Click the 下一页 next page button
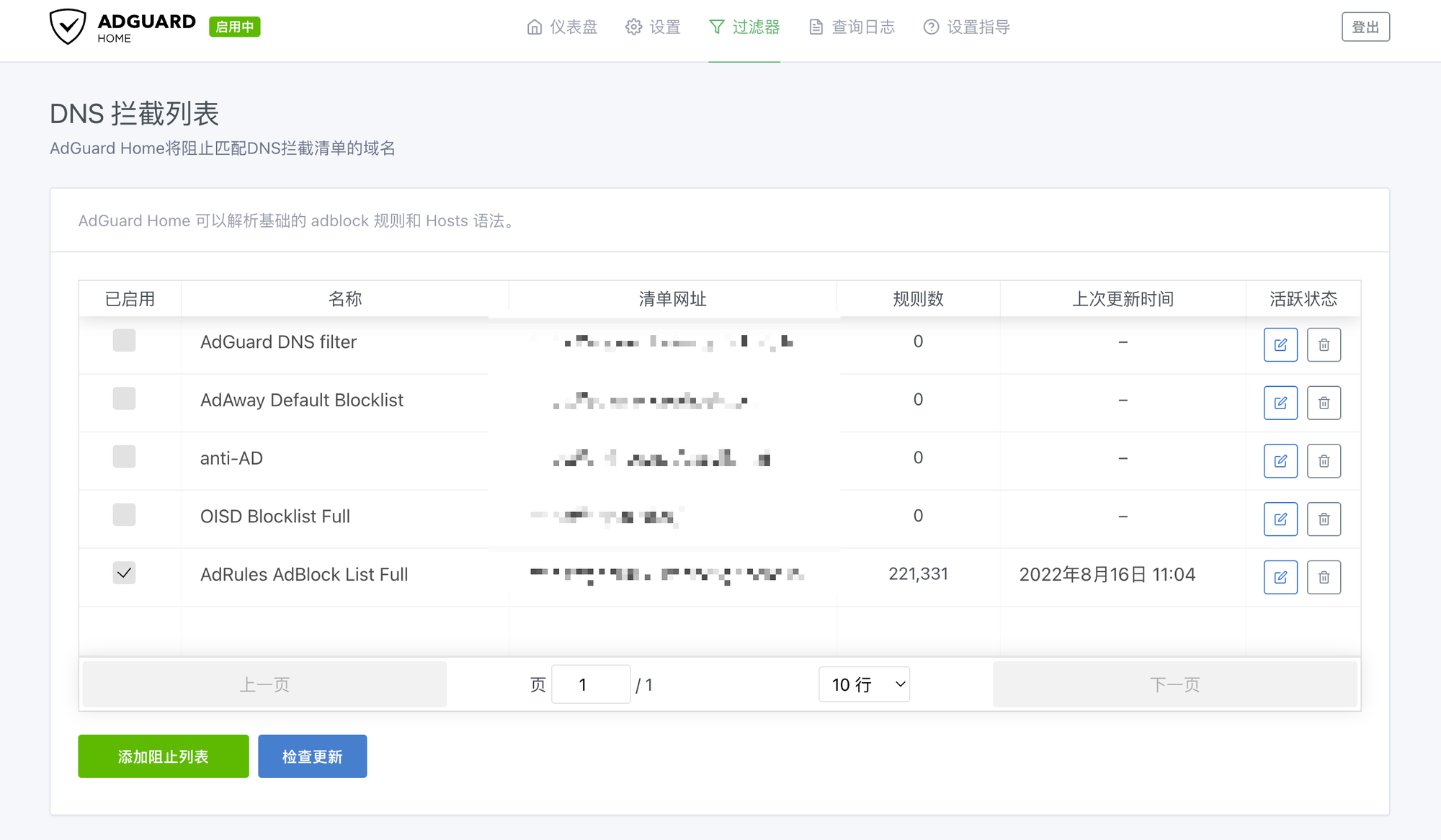1441x840 pixels. click(1175, 684)
